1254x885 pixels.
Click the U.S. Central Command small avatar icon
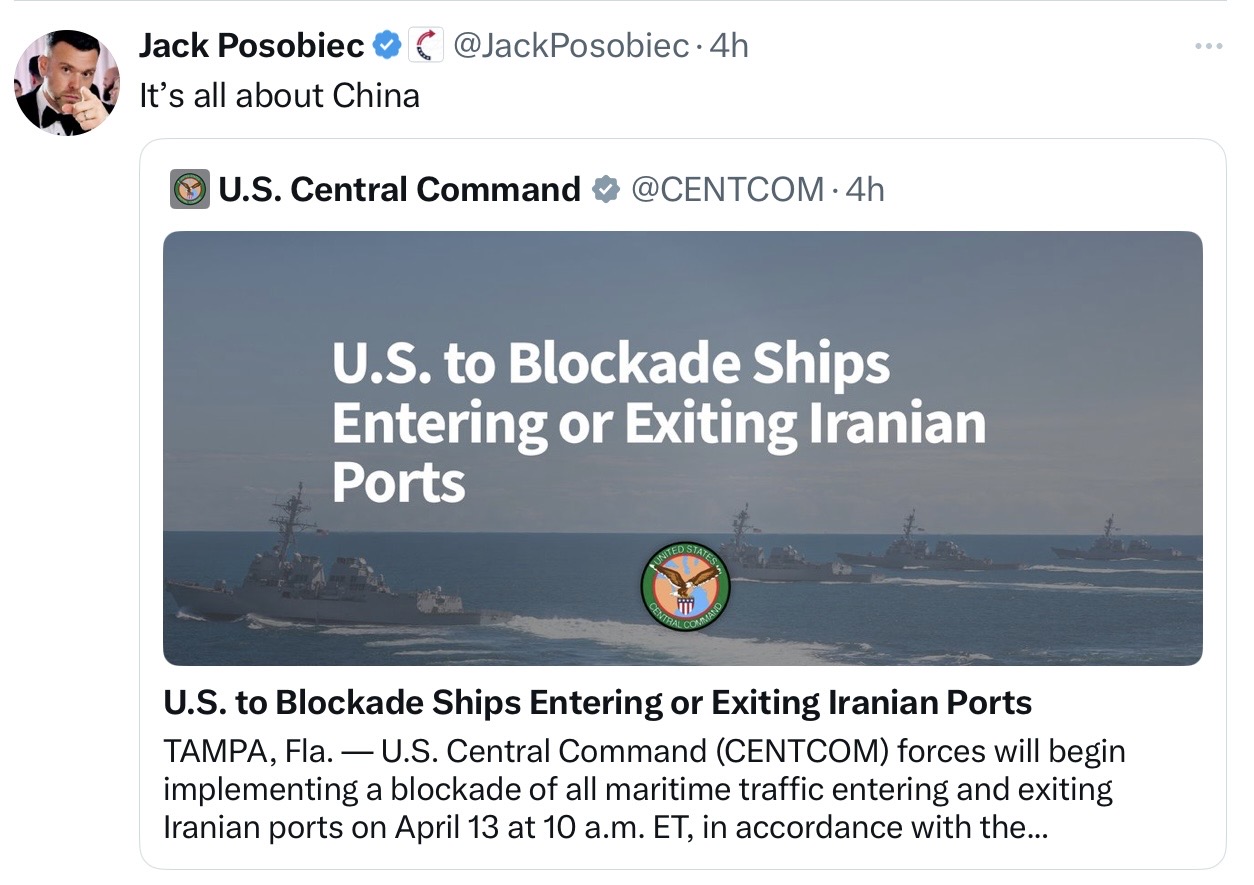(189, 189)
